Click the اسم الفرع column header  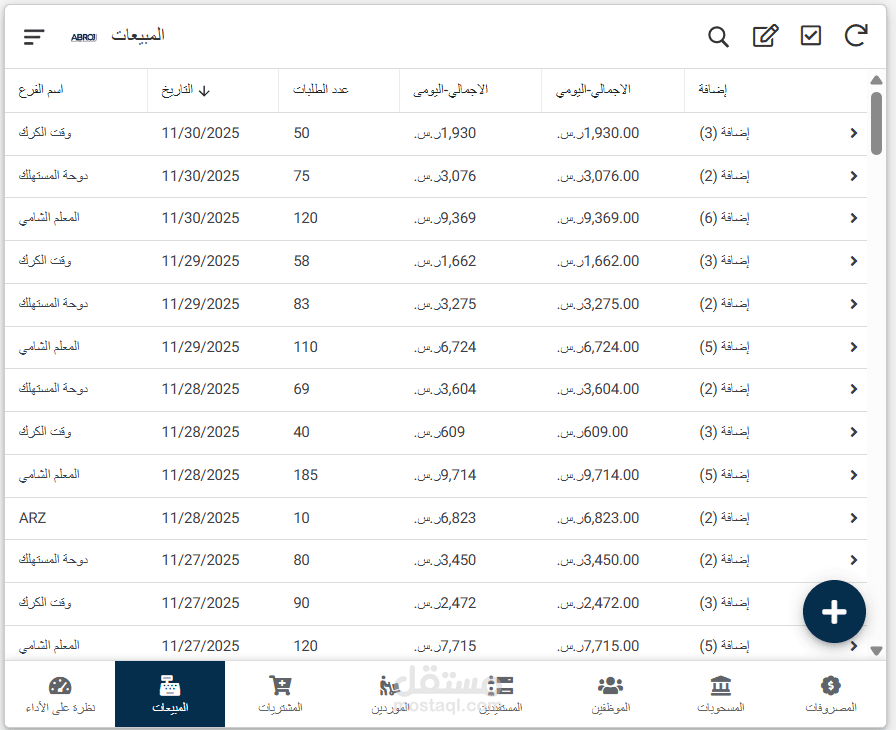(41, 90)
